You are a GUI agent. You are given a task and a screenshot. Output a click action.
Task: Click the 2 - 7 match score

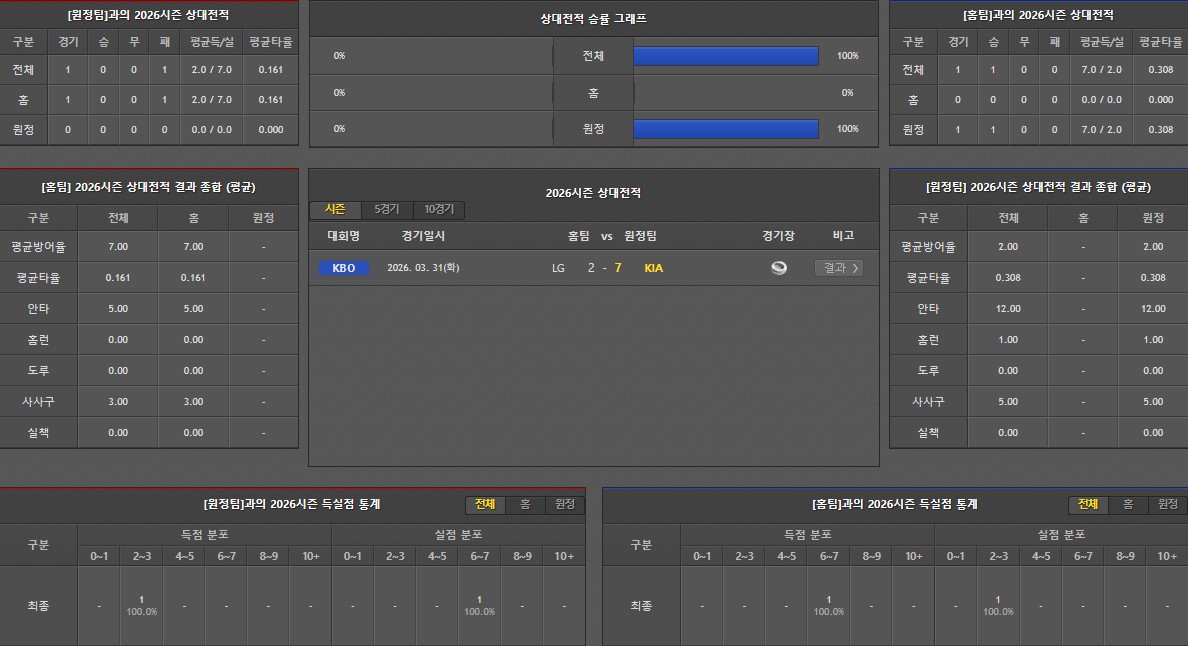click(x=606, y=268)
